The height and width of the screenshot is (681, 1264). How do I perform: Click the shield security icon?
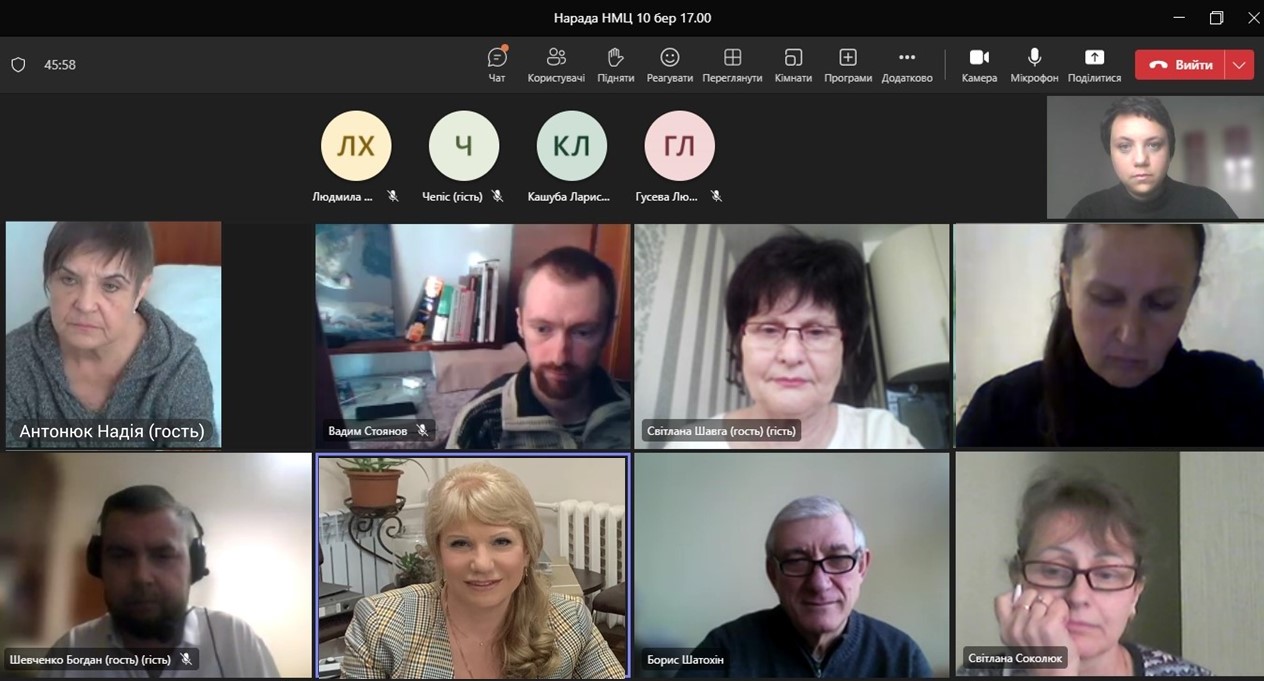coord(18,65)
